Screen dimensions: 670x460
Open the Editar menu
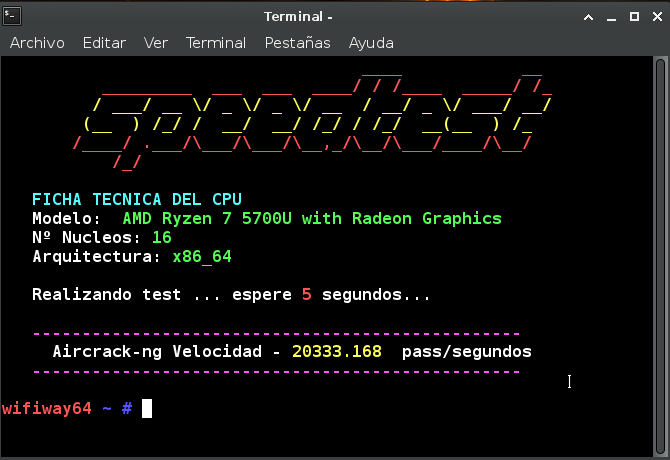104,43
